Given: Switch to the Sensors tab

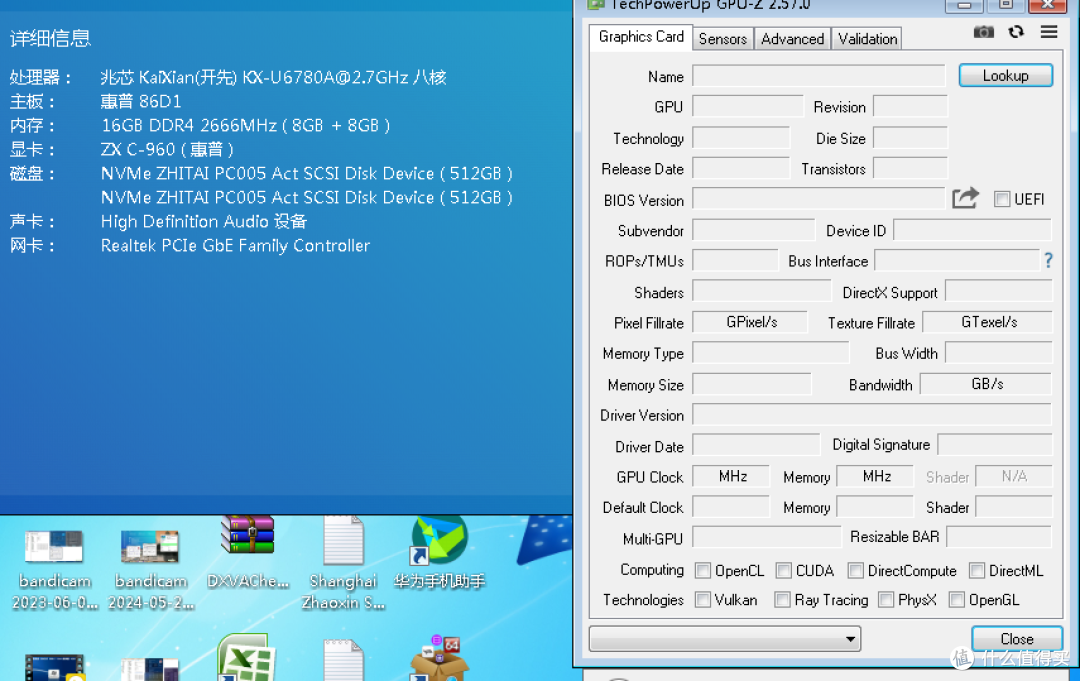Looking at the screenshot, I should click(723, 39).
